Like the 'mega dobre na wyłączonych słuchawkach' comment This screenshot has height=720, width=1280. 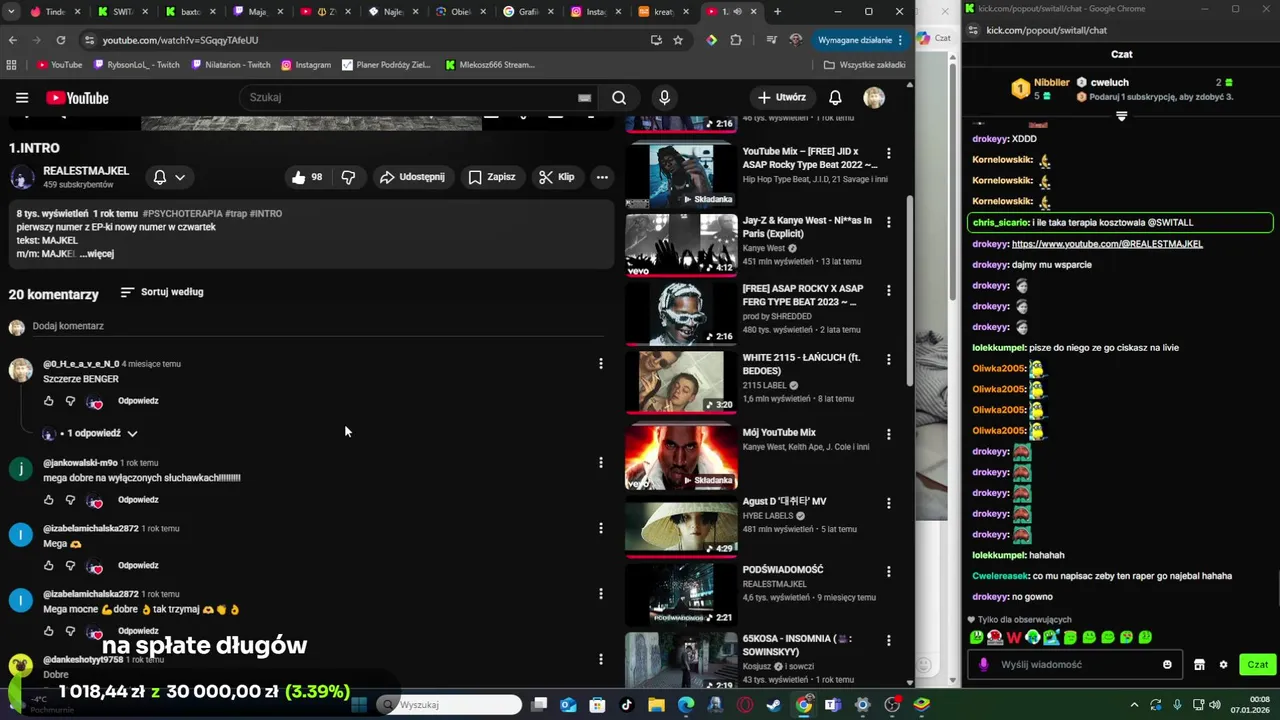pos(48,500)
